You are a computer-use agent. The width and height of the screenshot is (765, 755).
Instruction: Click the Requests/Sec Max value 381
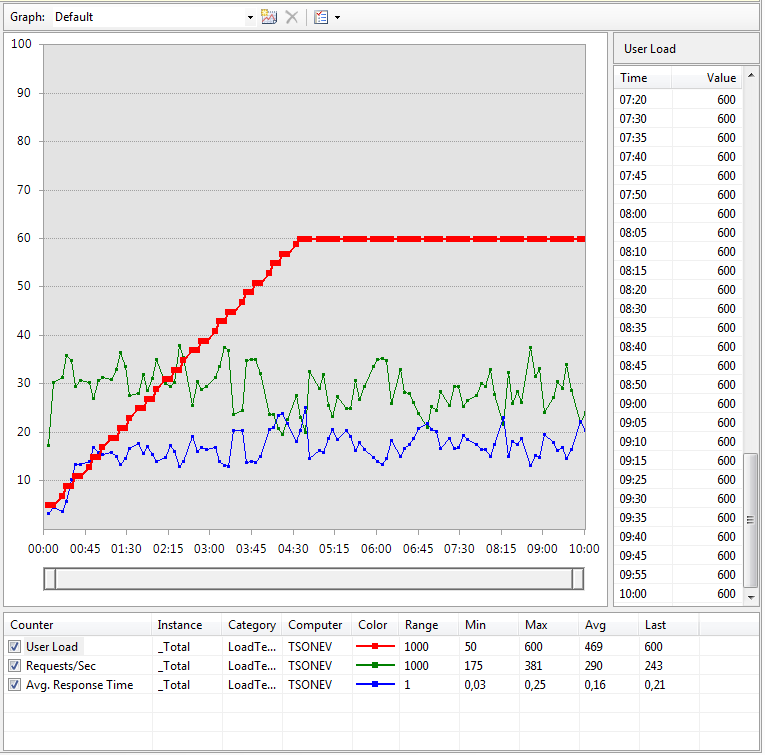533,666
